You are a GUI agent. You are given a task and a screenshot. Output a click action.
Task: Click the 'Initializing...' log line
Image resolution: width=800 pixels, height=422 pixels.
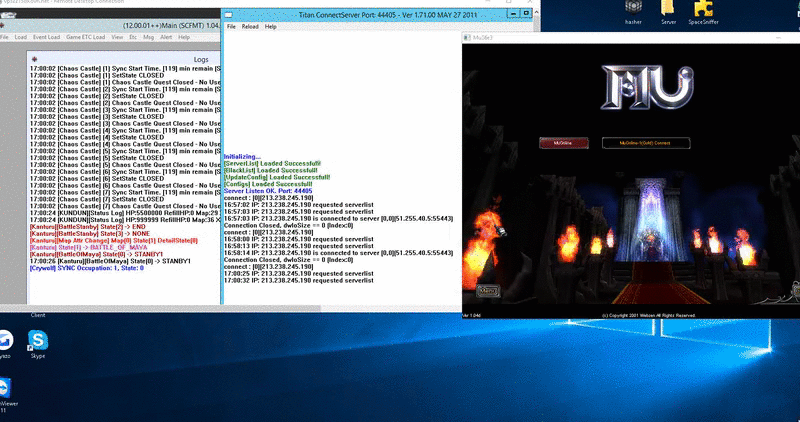pos(242,157)
